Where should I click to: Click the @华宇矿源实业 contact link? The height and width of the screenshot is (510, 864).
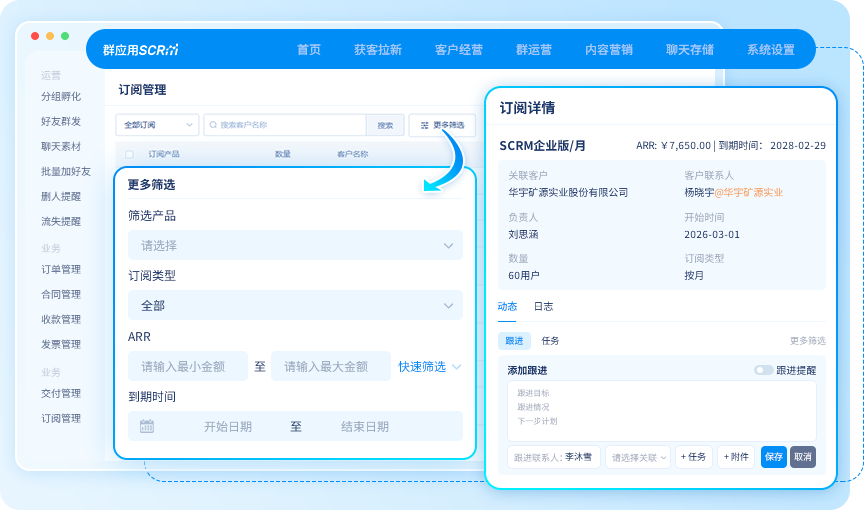748,192
